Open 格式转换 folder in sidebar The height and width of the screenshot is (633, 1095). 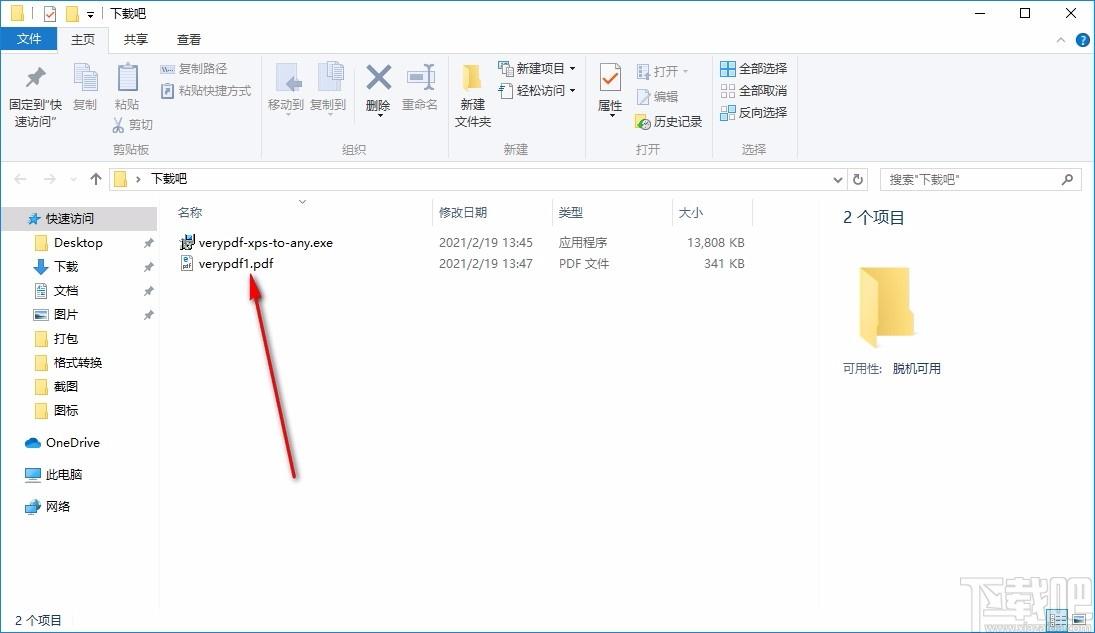coord(78,362)
